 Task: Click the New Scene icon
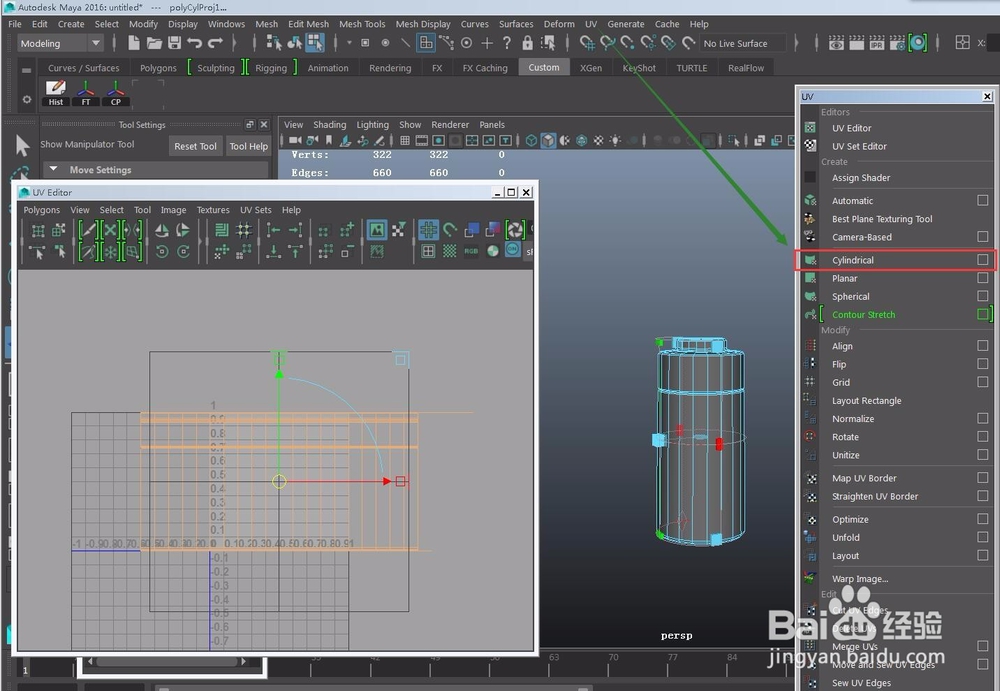click(x=133, y=43)
